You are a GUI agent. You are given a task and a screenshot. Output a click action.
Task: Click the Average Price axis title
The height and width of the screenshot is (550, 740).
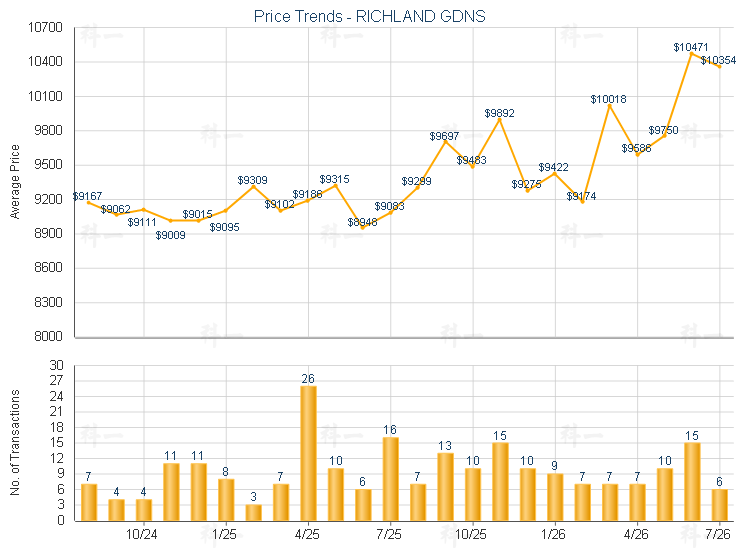pyautogui.click(x=15, y=182)
